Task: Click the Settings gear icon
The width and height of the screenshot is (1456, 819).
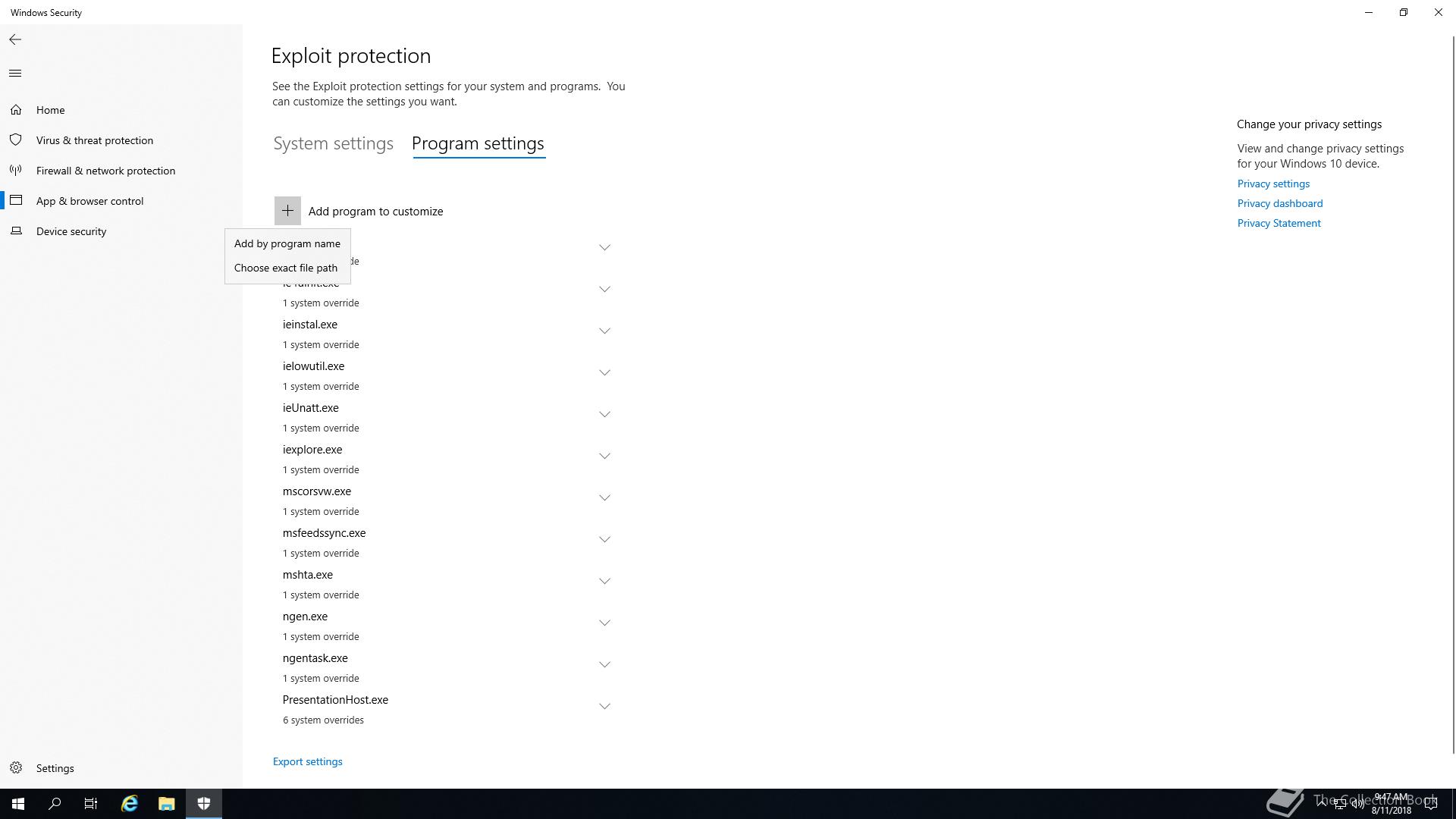Action: pyautogui.click(x=16, y=768)
